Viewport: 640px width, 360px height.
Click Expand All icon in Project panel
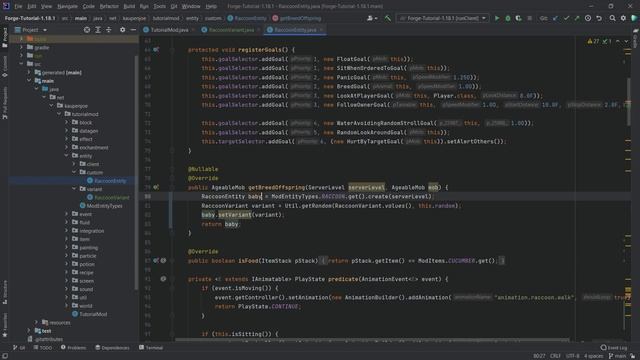click(x=98, y=30)
